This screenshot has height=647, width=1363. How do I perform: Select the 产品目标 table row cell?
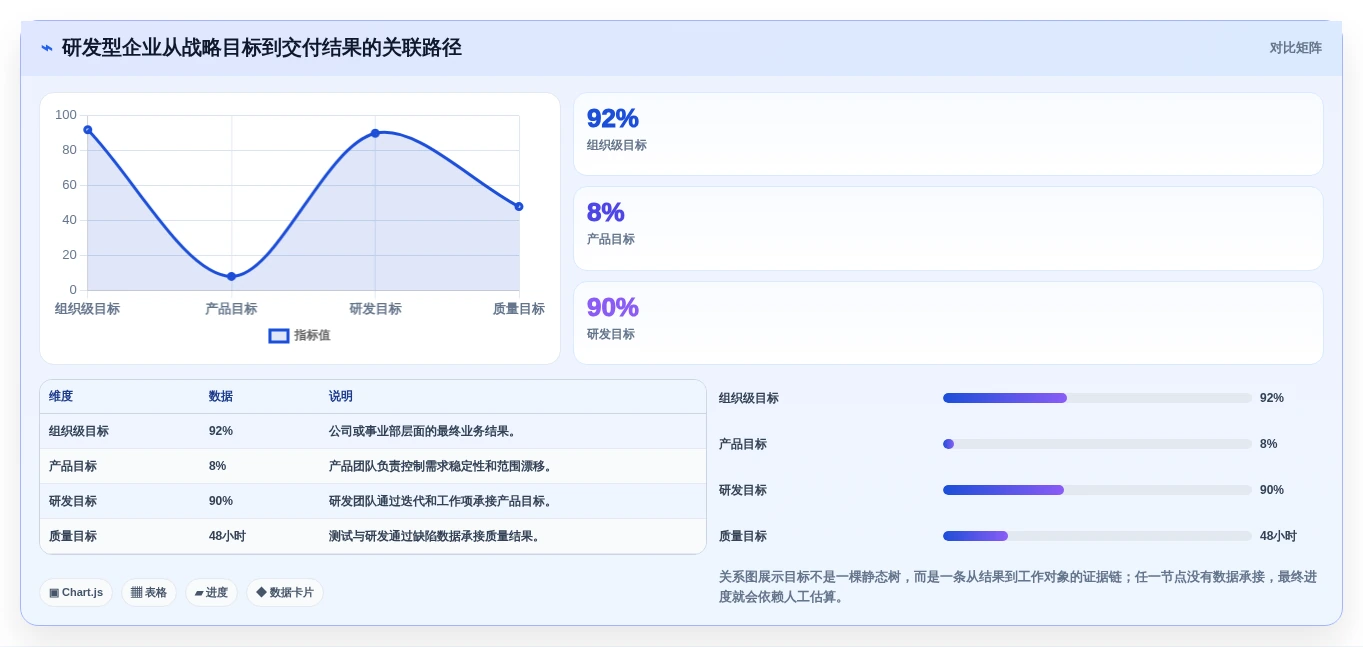pyautogui.click(x=73, y=466)
